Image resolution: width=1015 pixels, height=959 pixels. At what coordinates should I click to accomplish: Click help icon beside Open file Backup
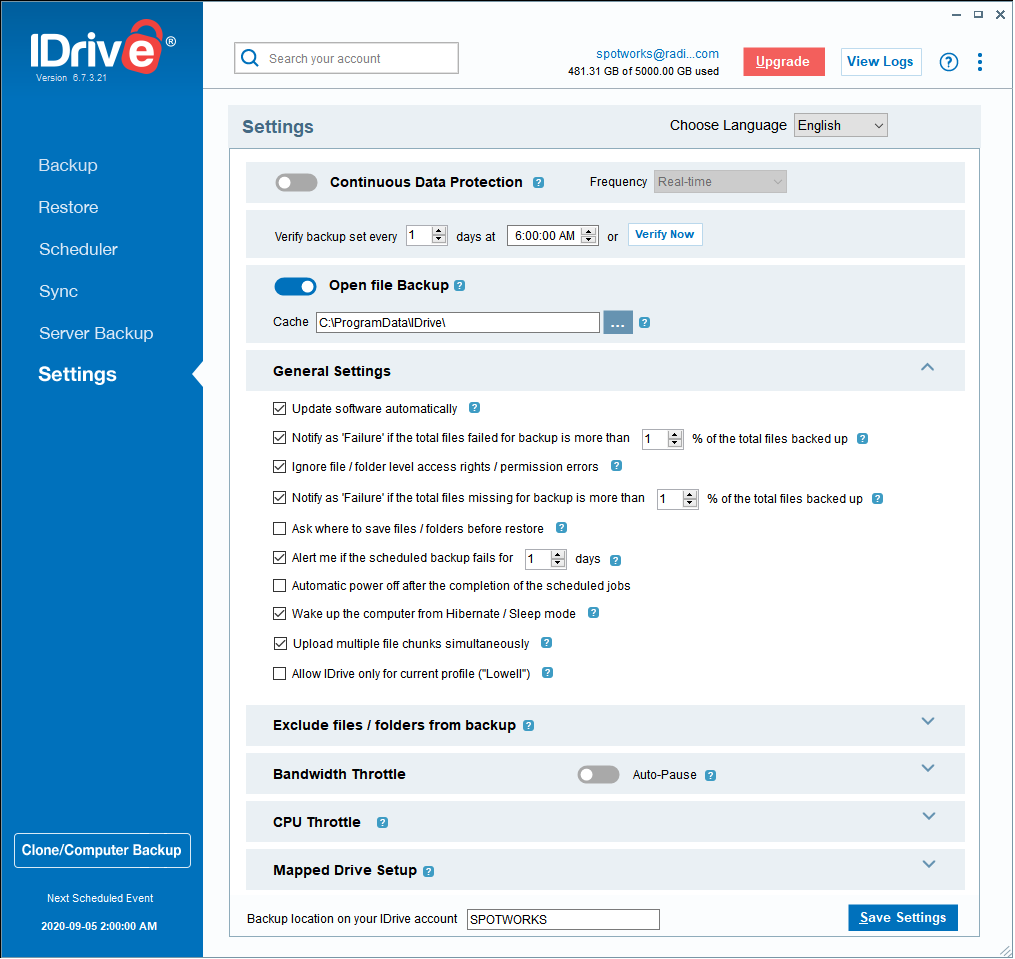point(460,286)
